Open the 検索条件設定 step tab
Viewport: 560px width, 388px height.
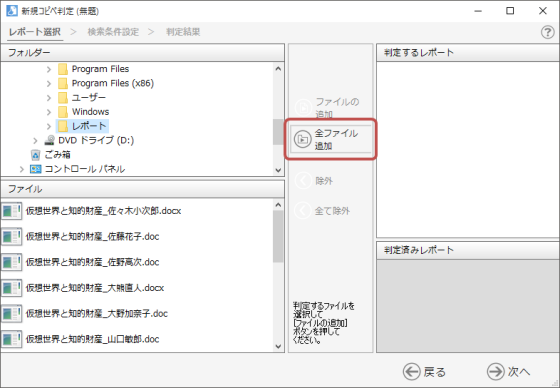click(113, 32)
